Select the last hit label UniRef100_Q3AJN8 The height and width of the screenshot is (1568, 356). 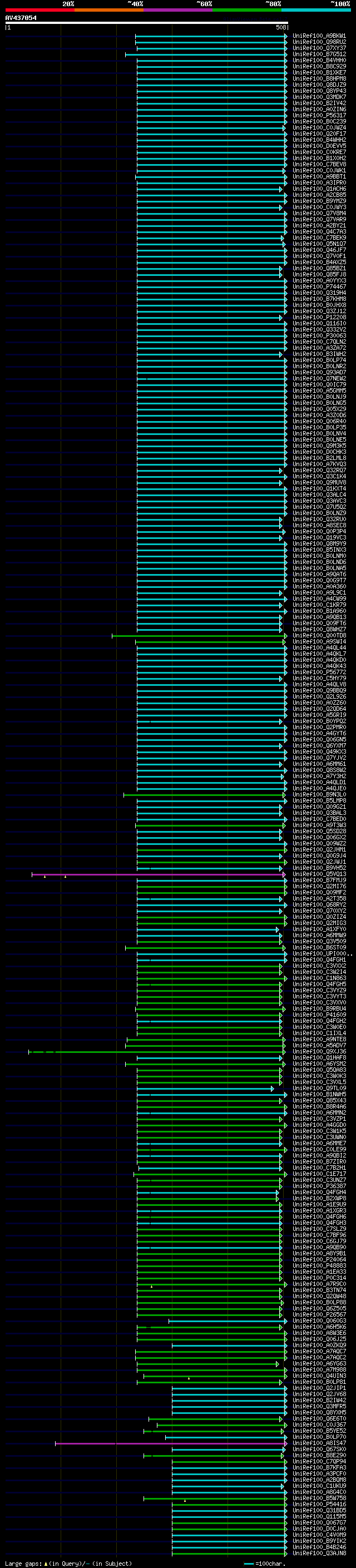319,1555
